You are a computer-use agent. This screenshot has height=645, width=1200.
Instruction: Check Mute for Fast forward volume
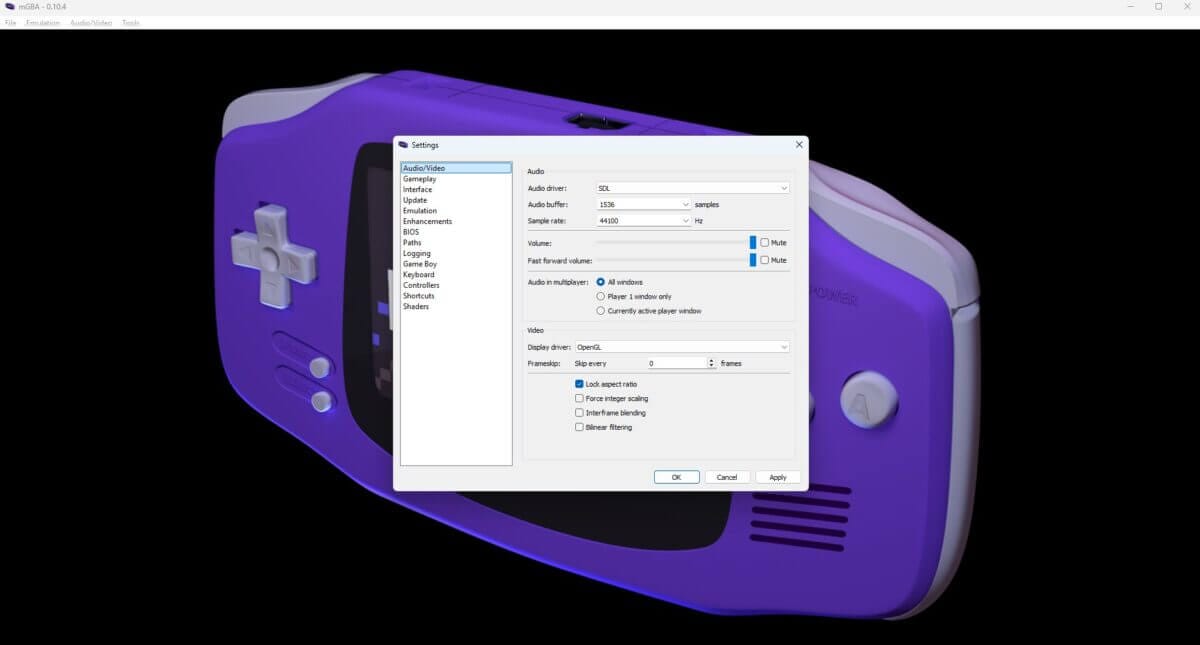(765, 260)
